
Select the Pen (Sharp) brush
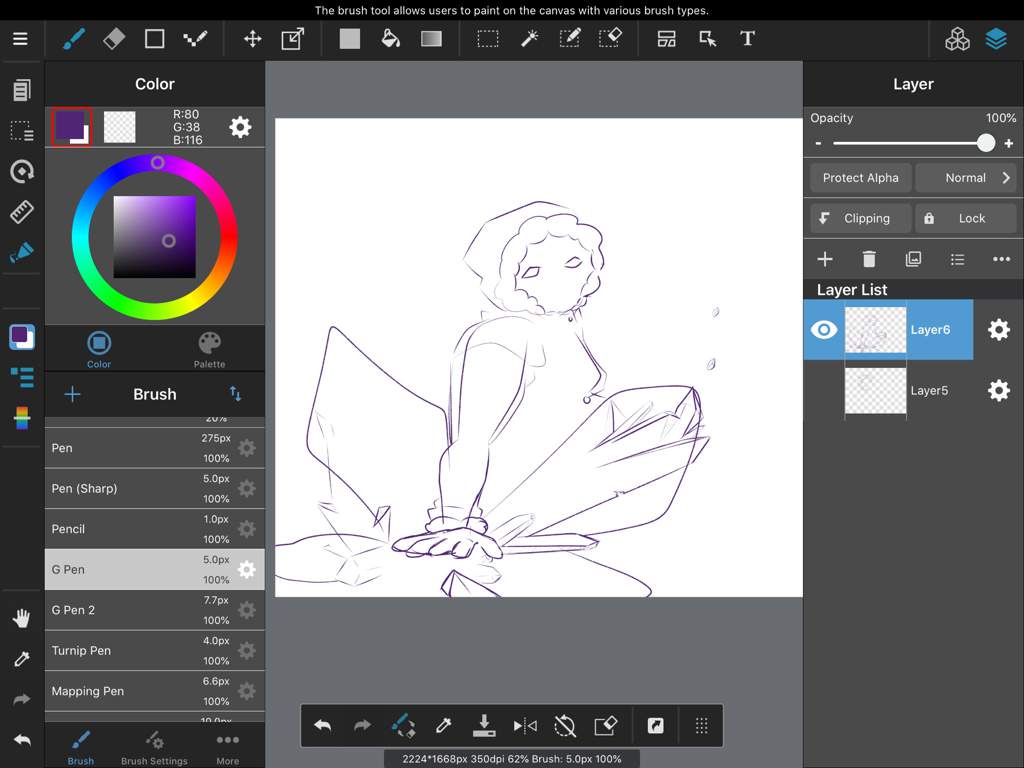pyautogui.click(x=155, y=488)
